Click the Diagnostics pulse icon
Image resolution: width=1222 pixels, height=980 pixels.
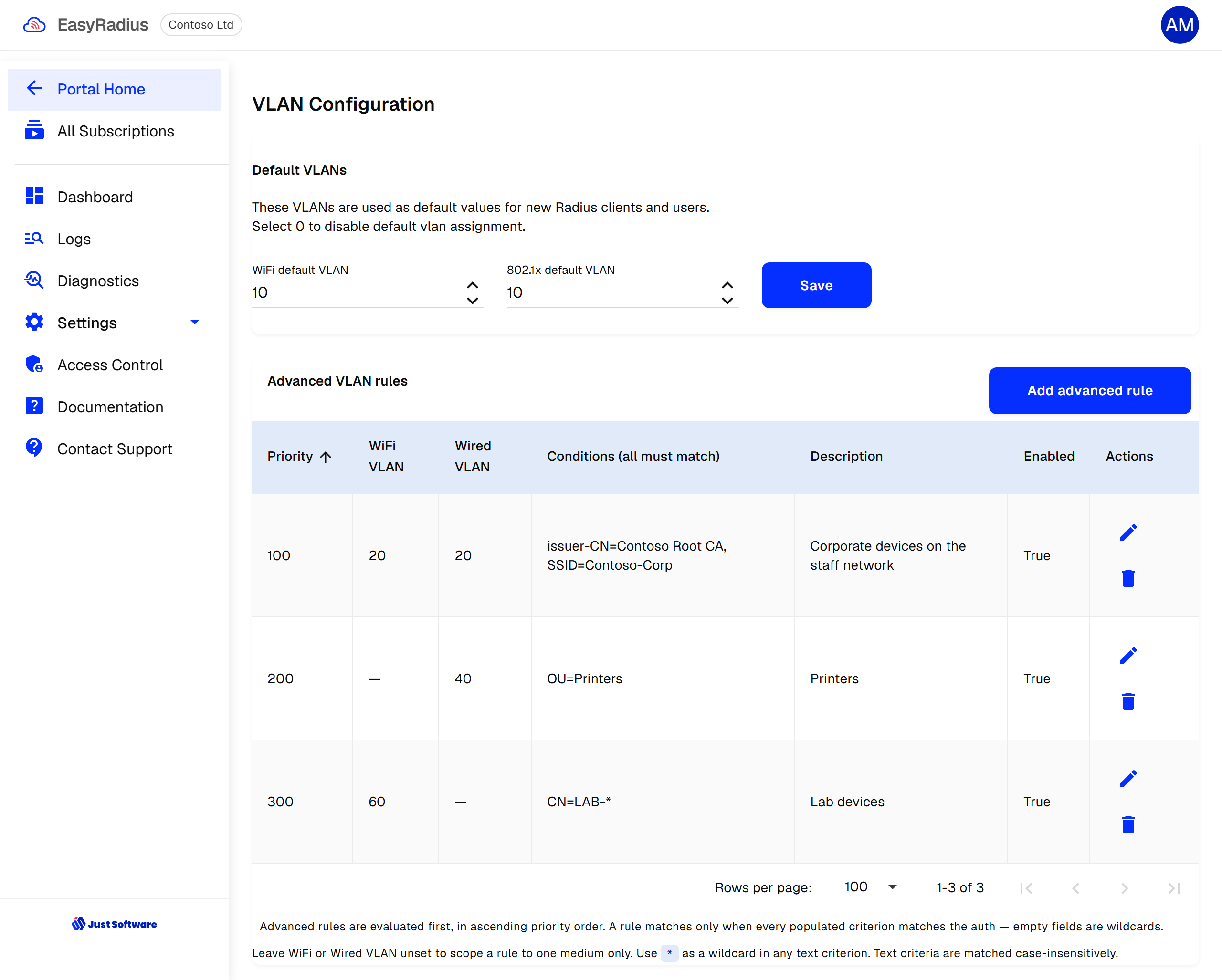[x=34, y=280]
